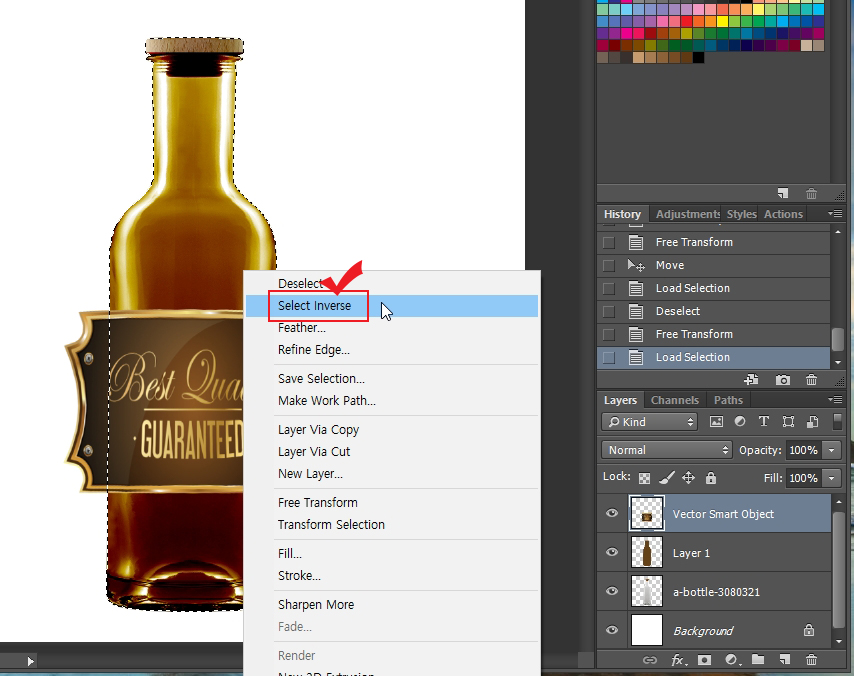This screenshot has height=676, width=854.
Task: Choose Save Selection... menu item
Action: click(321, 379)
